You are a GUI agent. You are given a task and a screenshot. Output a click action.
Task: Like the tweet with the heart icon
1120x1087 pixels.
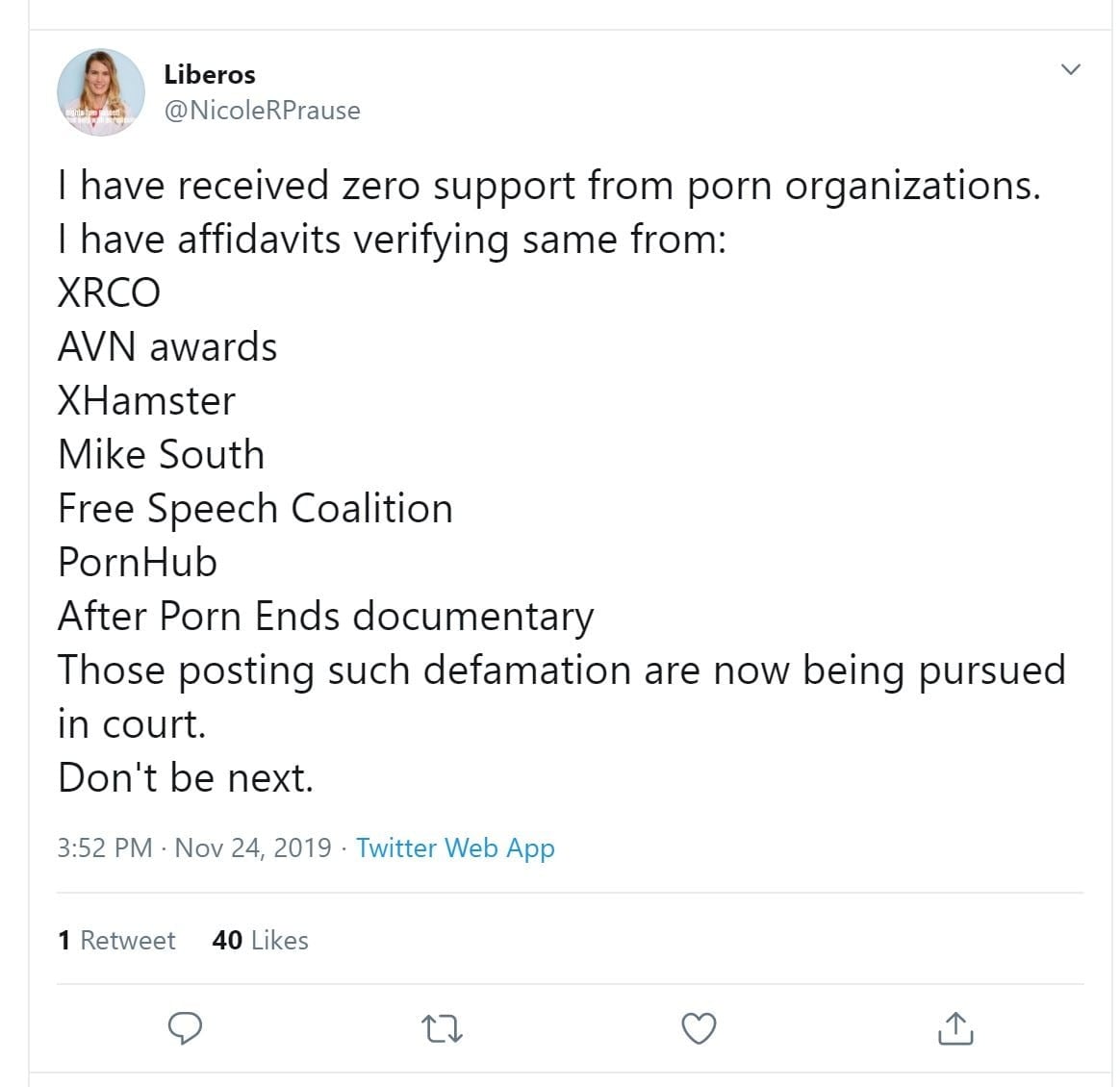click(x=699, y=1028)
